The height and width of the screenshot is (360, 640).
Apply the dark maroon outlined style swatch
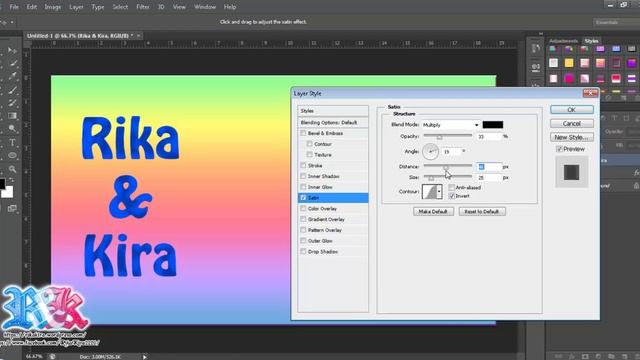pos(616,63)
